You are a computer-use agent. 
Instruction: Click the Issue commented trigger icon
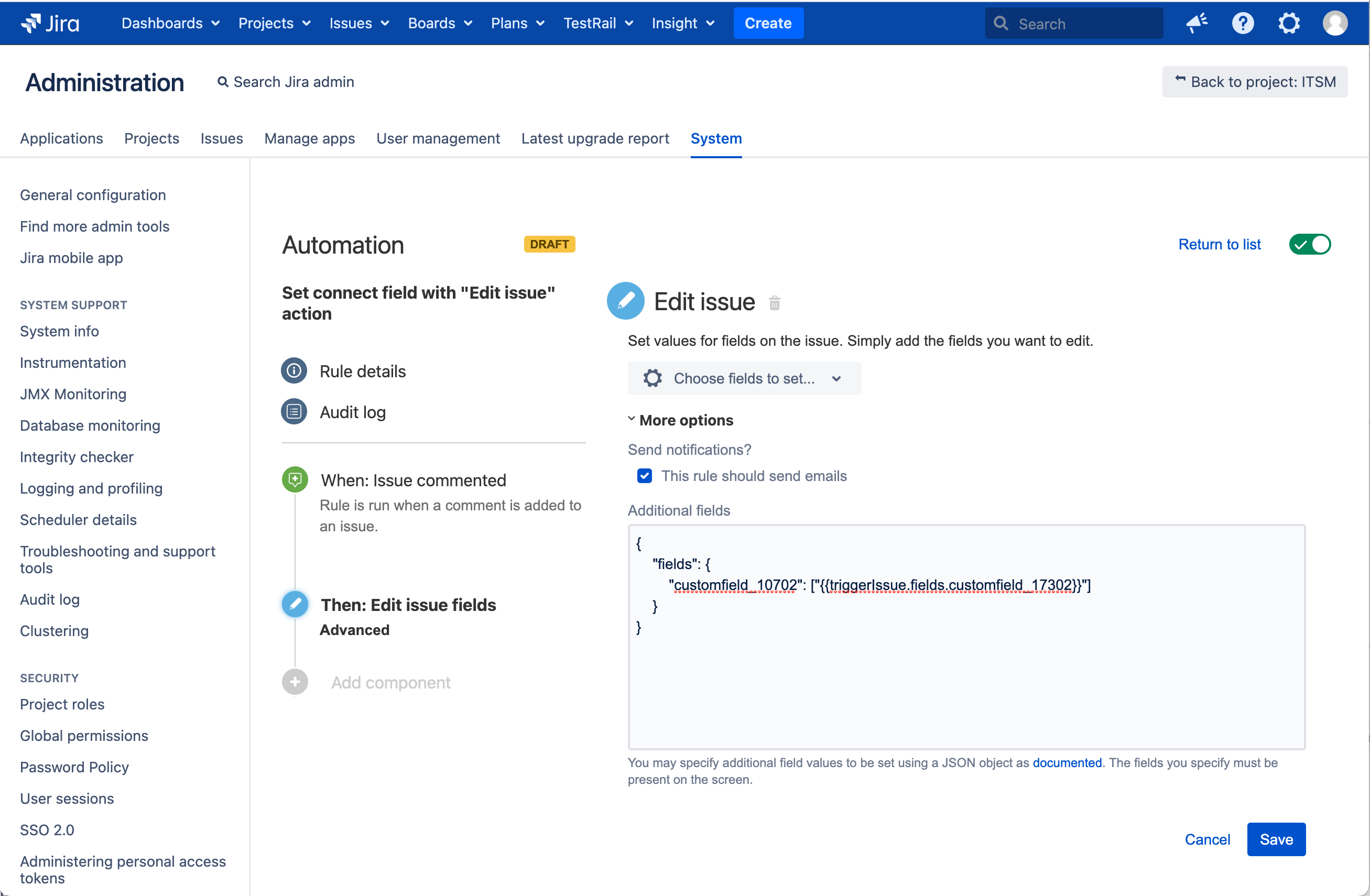point(295,479)
